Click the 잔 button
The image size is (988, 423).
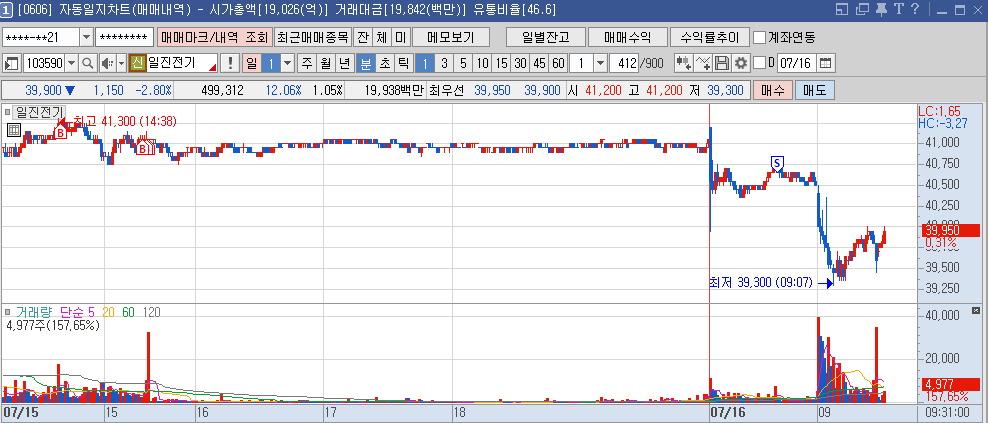click(362, 37)
